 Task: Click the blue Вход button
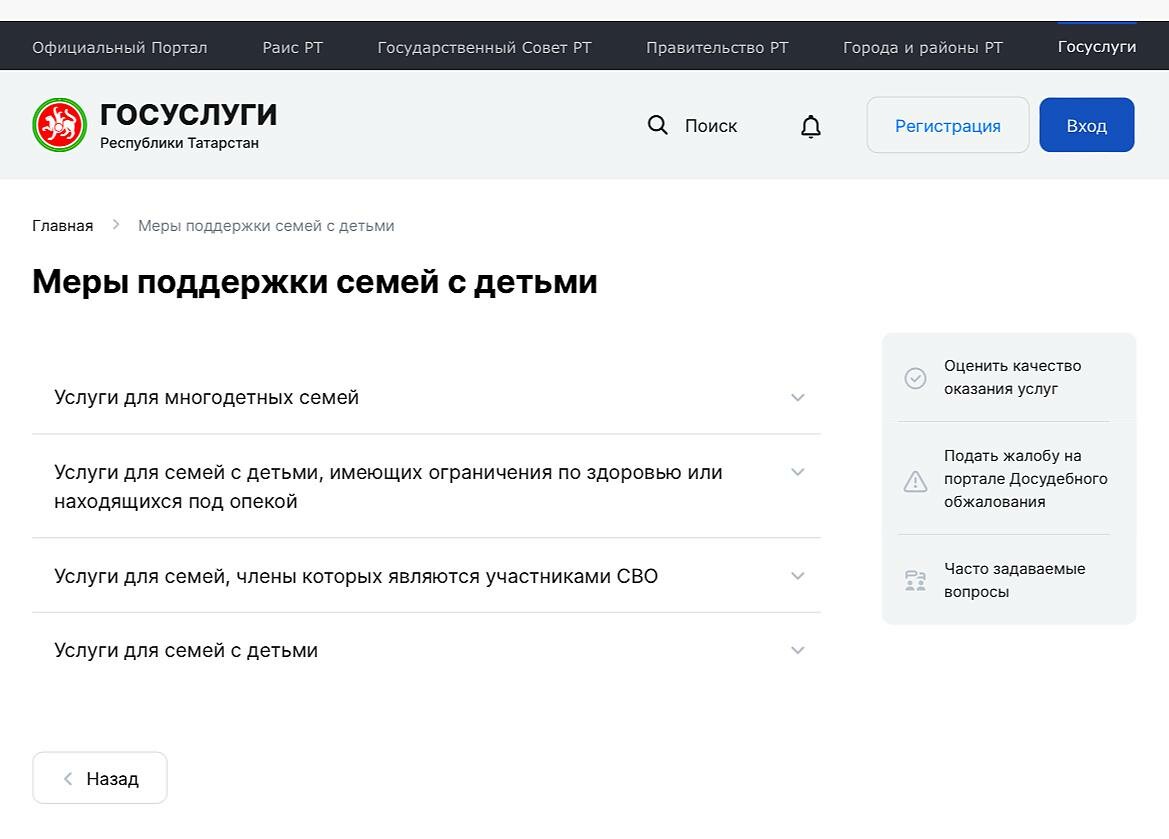coord(1086,125)
